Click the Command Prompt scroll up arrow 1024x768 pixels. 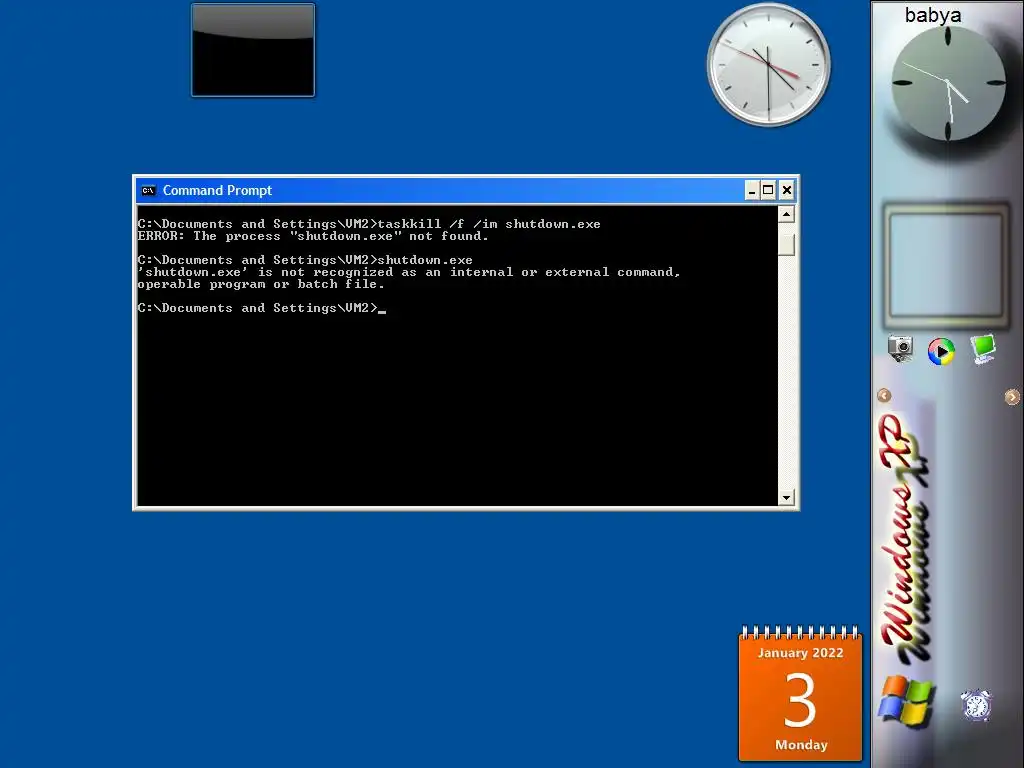point(786,214)
